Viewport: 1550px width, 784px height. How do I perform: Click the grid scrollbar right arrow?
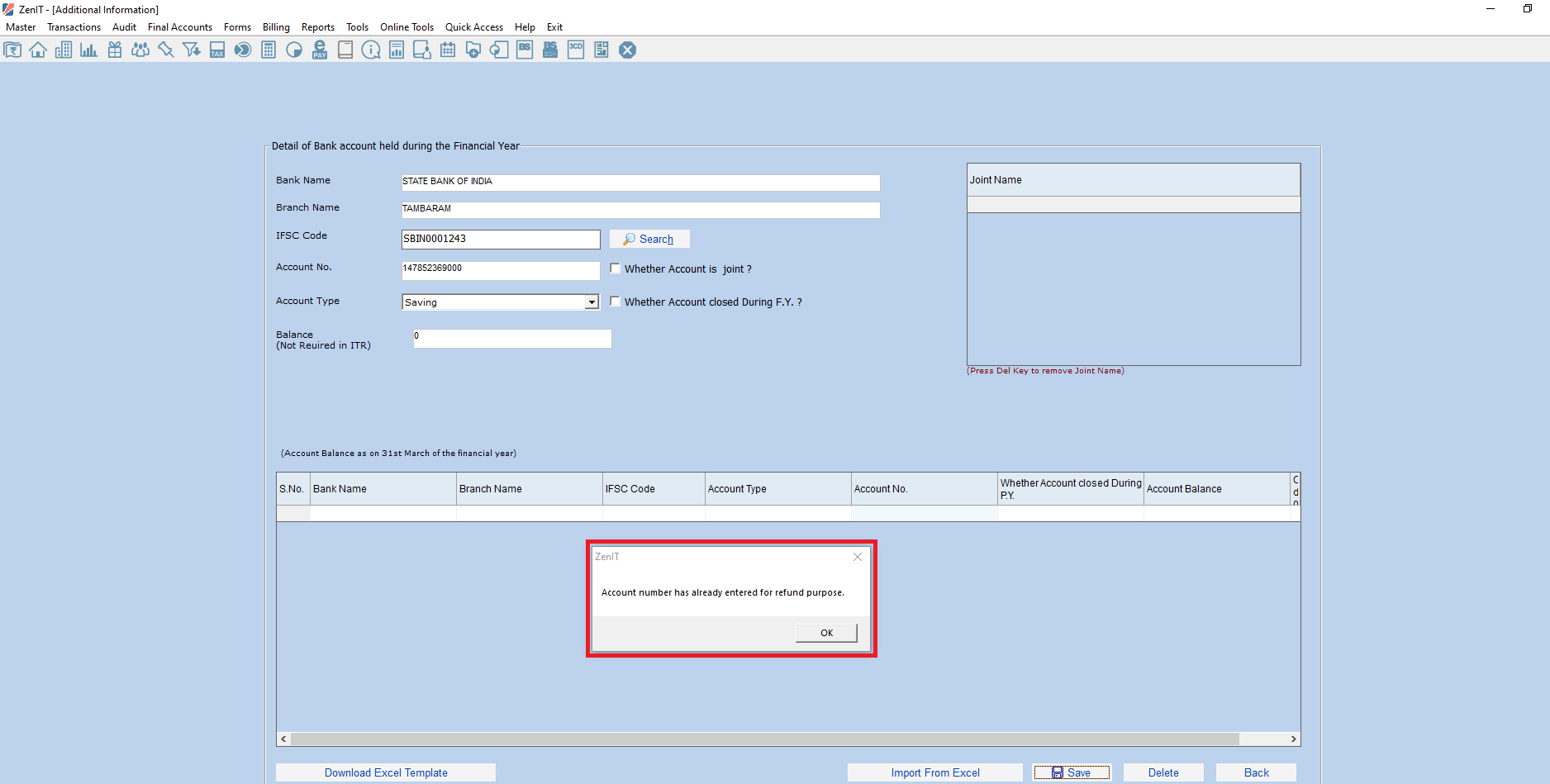coord(1294,739)
